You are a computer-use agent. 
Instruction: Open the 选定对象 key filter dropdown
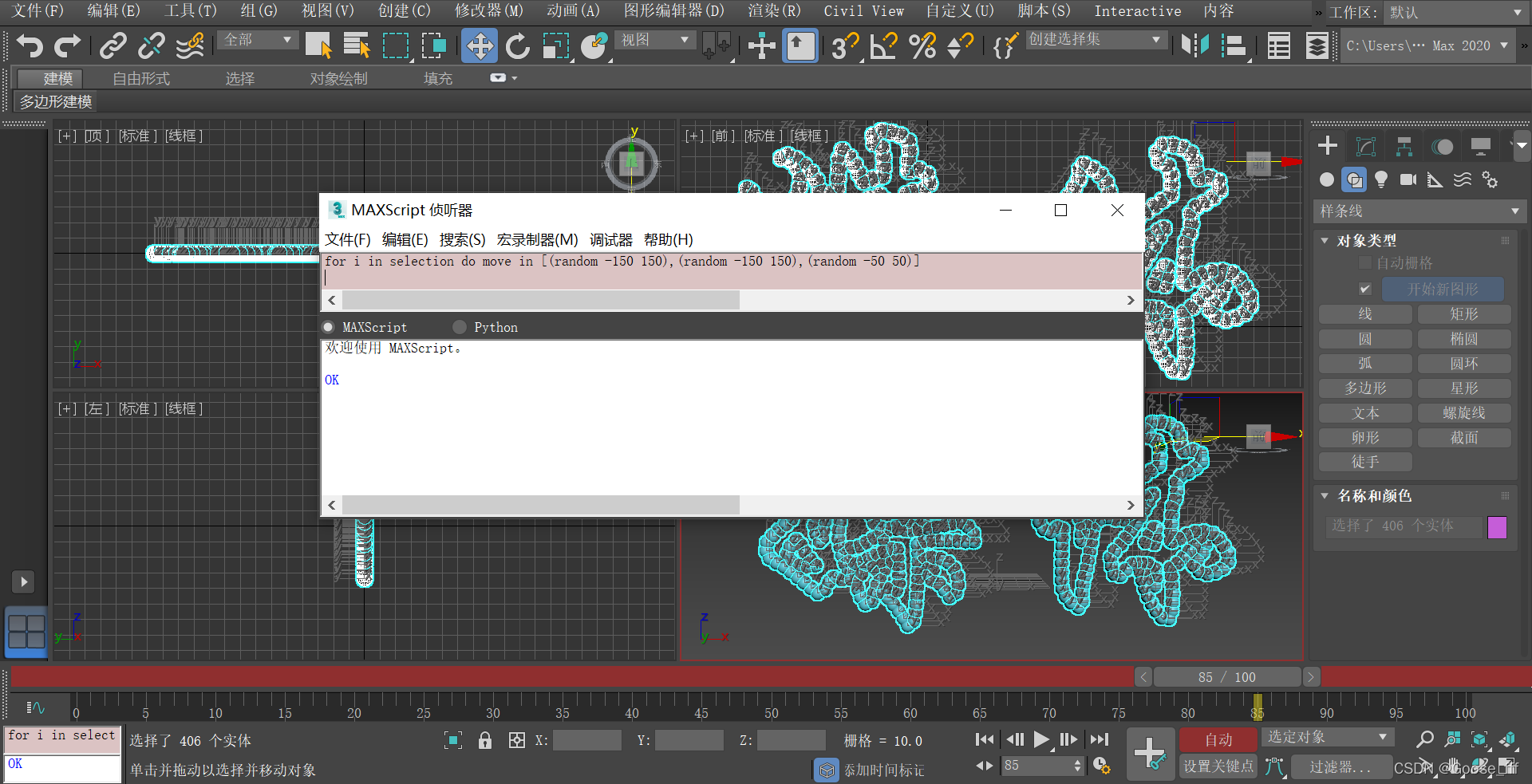[1328, 737]
